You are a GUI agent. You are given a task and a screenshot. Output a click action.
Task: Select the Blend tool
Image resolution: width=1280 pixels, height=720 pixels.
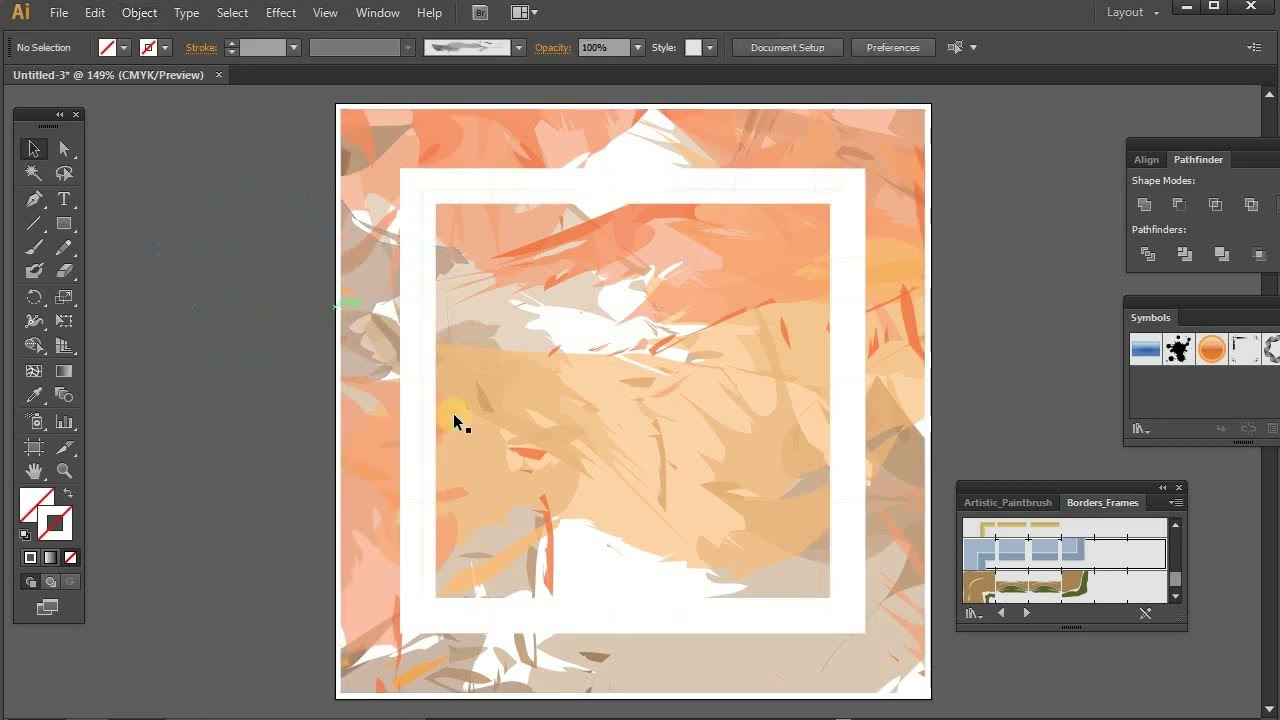pos(64,395)
